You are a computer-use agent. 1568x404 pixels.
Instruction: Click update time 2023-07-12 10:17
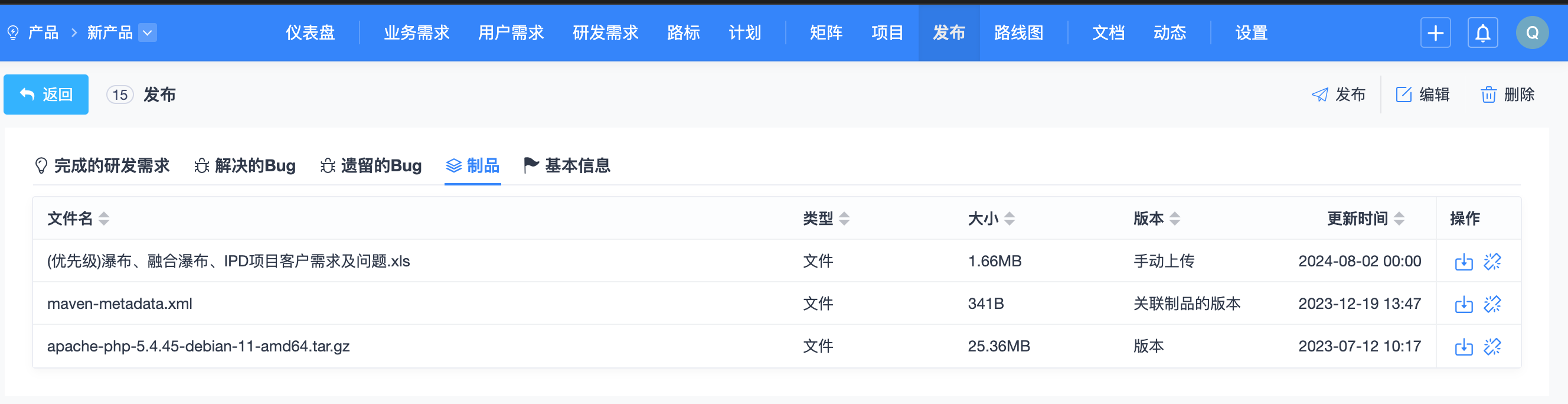point(1360,347)
